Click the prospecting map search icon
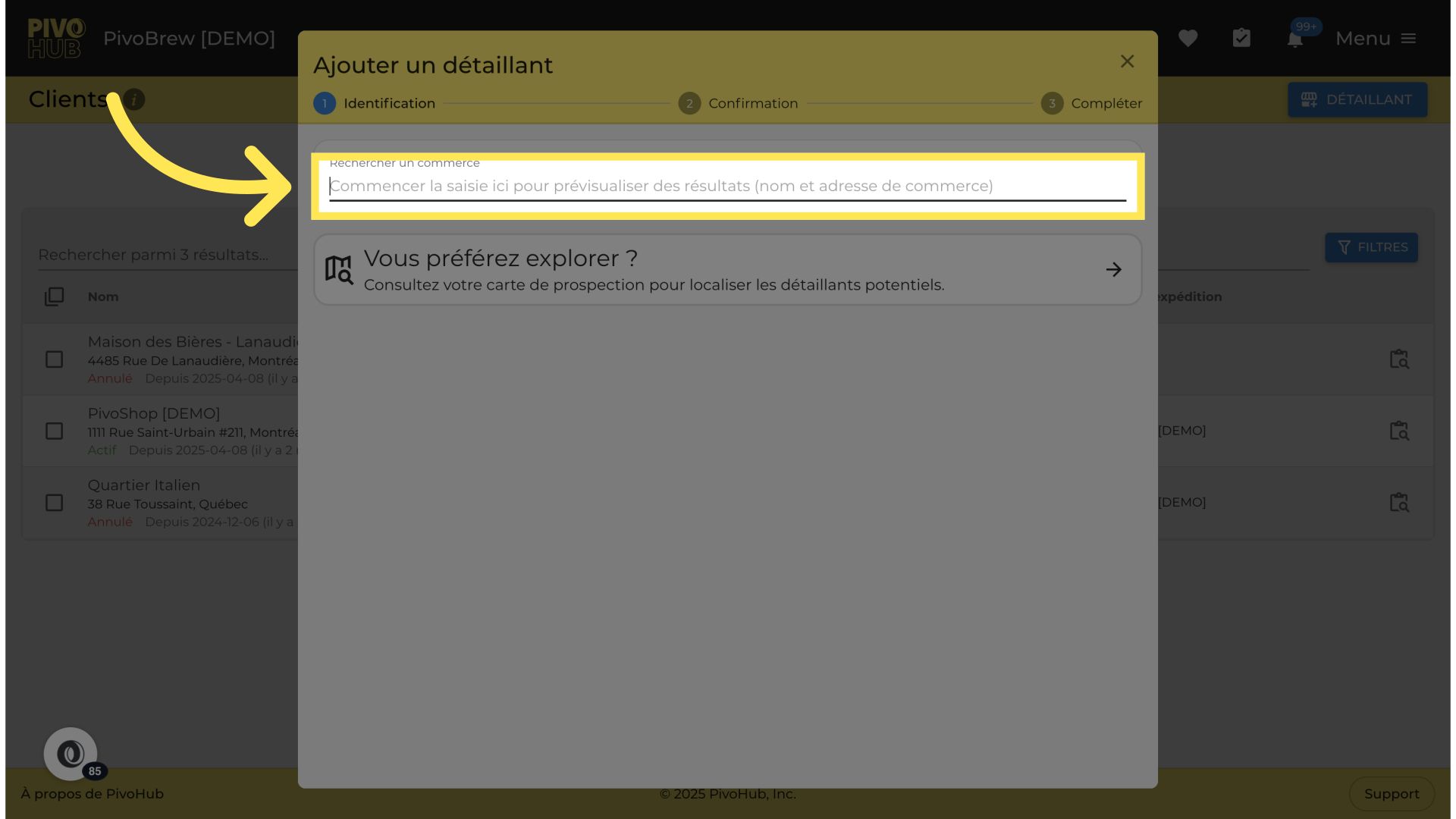 (x=339, y=270)
